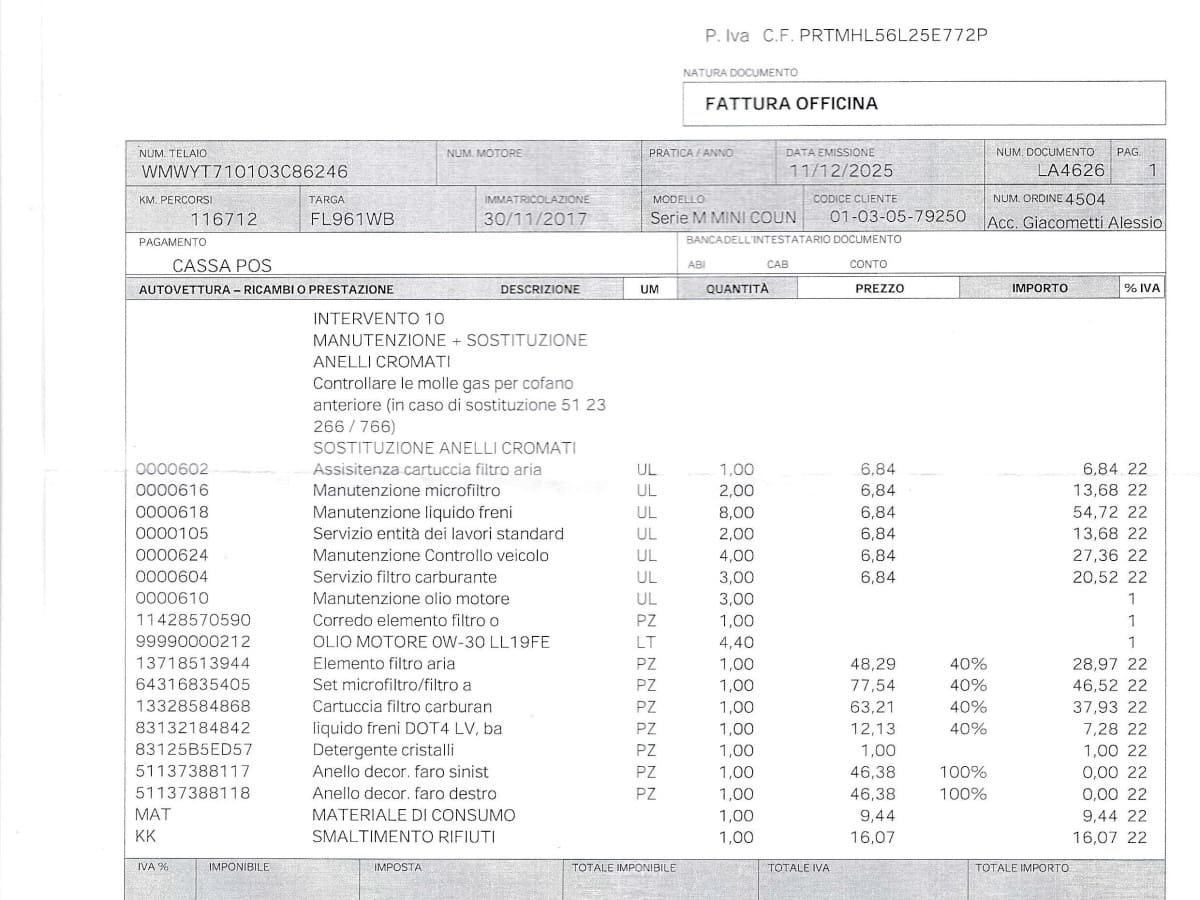The width and height of the screenshot is (1200, 900).
Task: Click the IMPORTO column header
Action: [x=1039, y=288]
